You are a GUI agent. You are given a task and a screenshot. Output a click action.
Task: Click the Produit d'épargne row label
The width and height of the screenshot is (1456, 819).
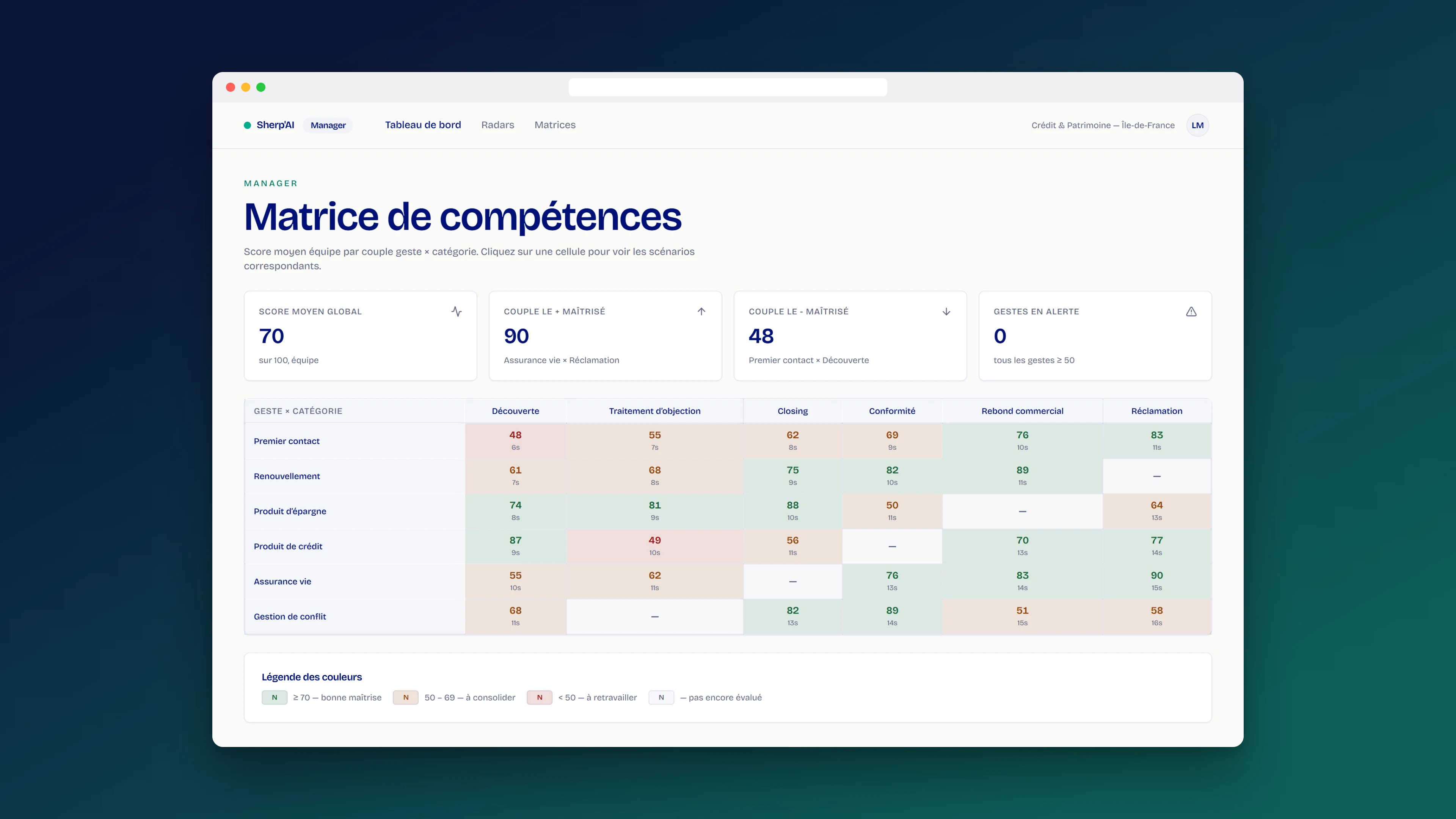pos(290,511)
